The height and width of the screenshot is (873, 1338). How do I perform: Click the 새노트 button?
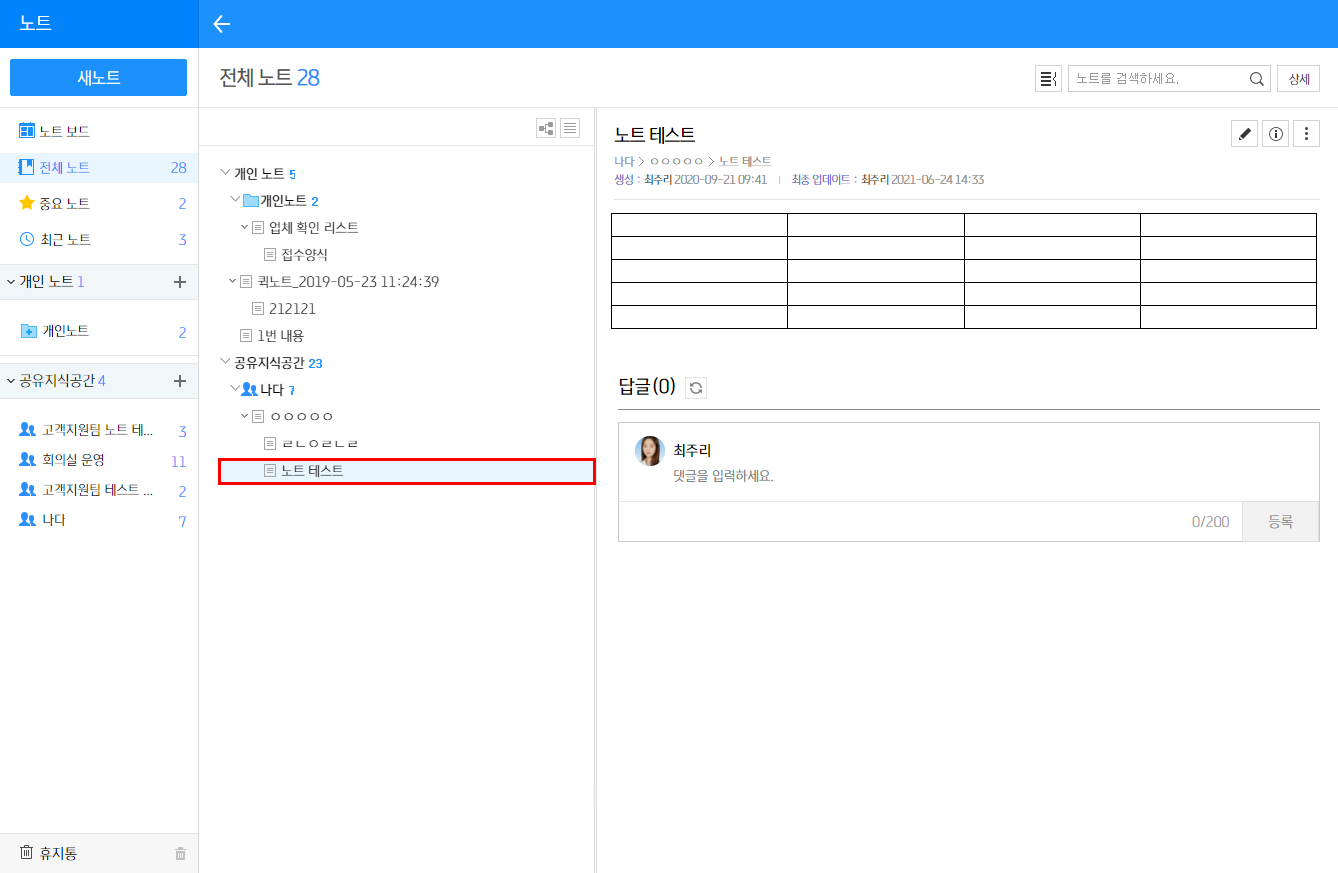coord(98,78)
